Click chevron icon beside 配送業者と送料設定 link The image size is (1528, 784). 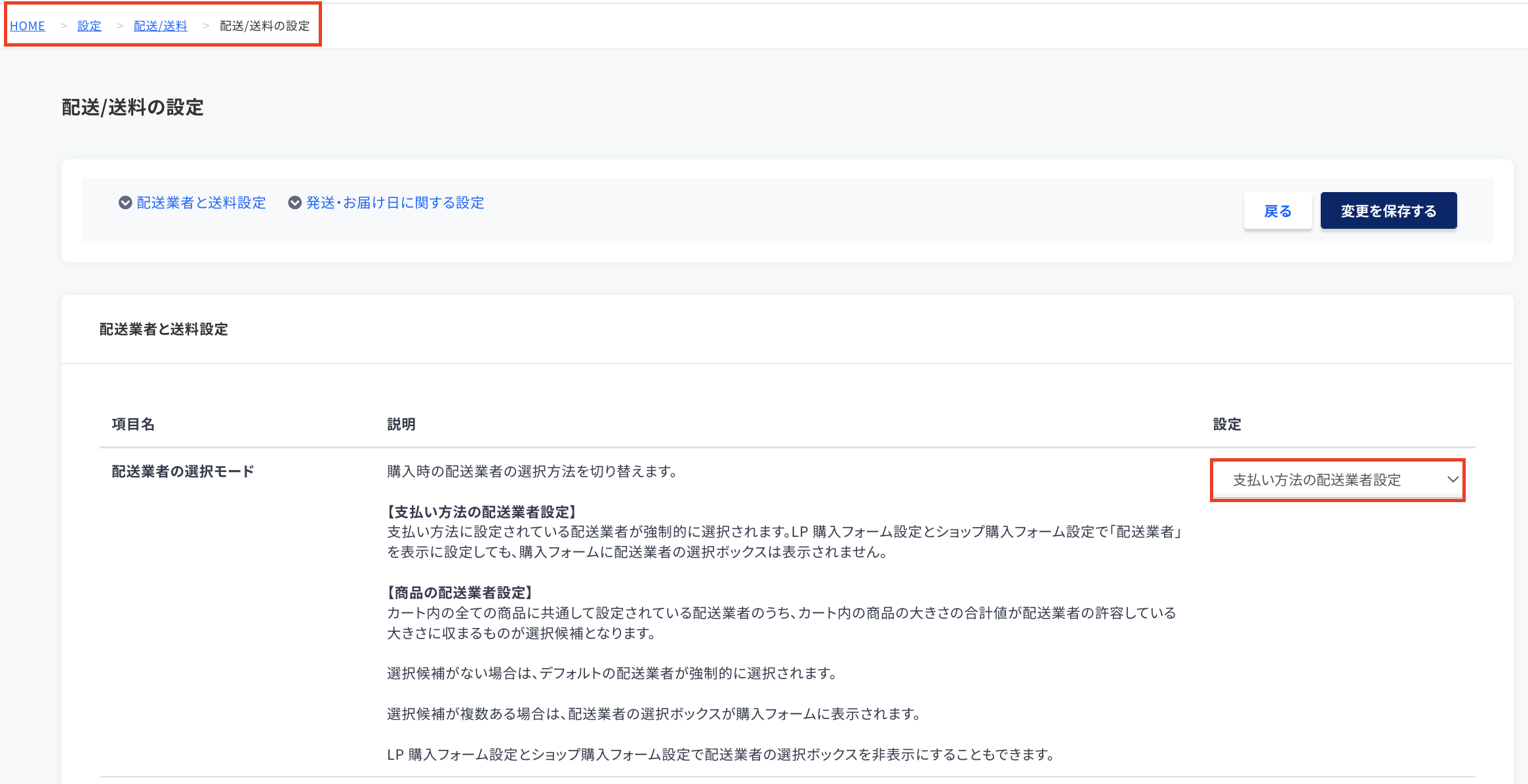[x=125, y=203]
